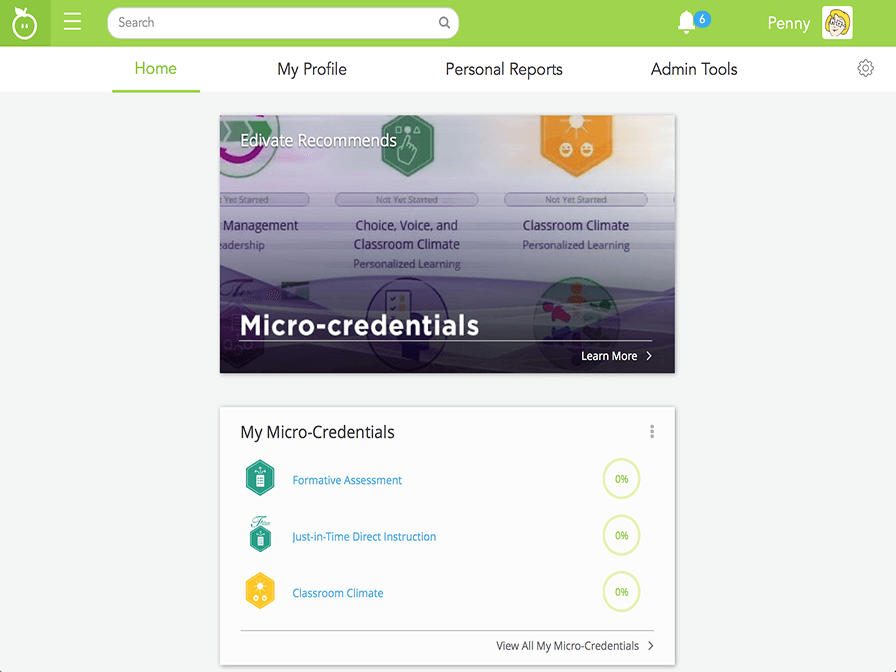The image size is (896, 672).
Task: Click the Just-in-Time Direct Instruction 0% circle
Action: tap(621, 535)
